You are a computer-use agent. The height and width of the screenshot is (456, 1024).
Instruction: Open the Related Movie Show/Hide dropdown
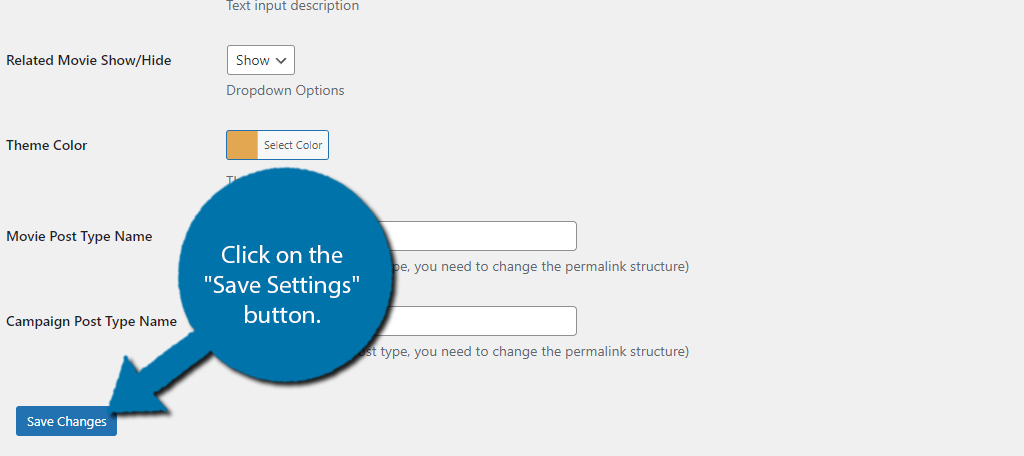[261, 60]
